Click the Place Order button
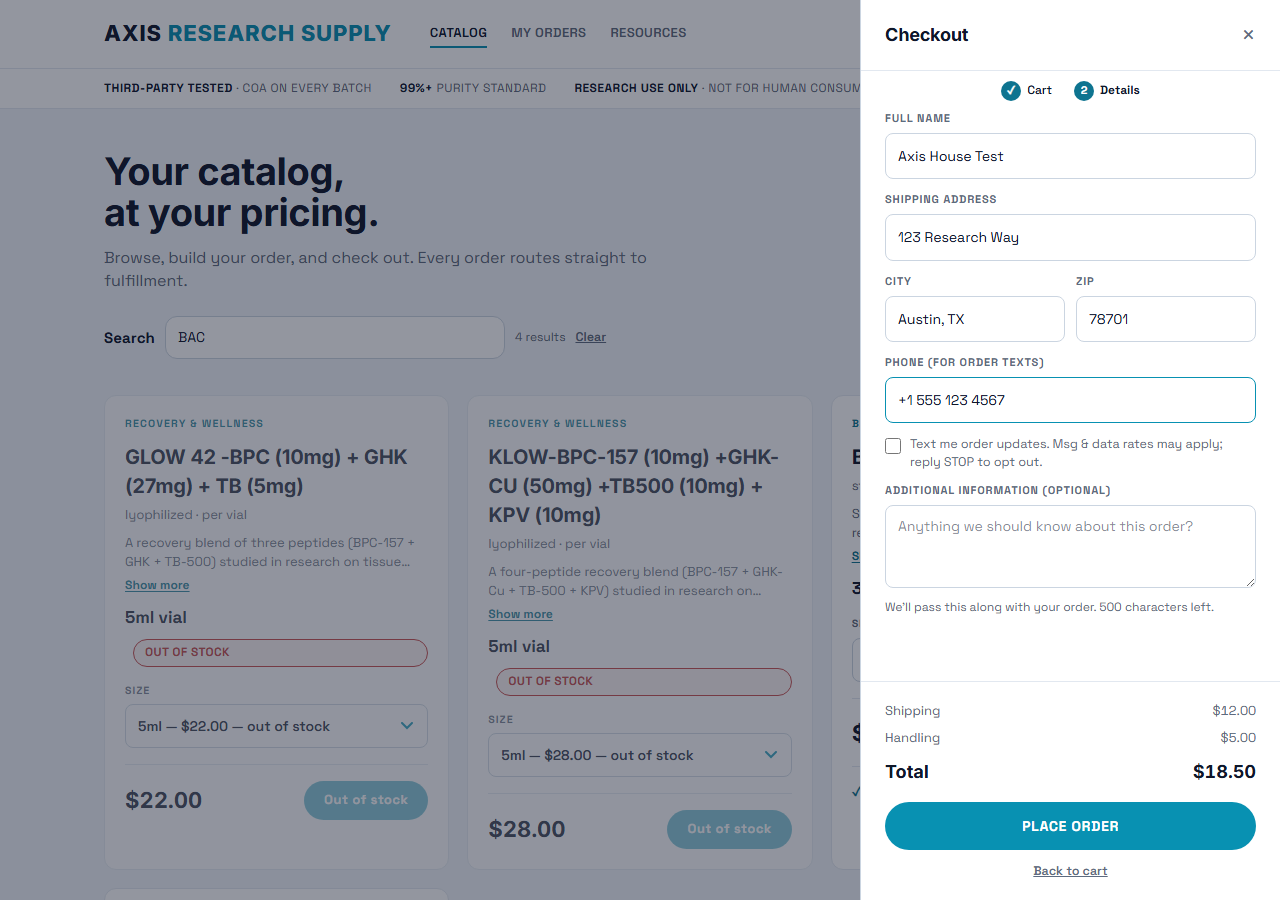The width and height of the screenshot is (1280, 900). (x=1070, y=826)
